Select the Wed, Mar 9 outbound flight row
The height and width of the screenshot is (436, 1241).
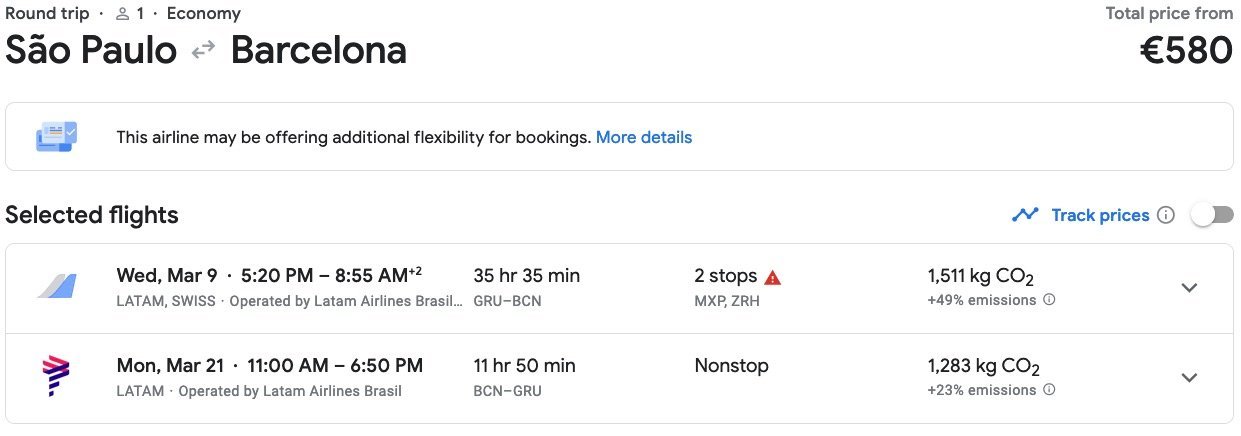(619, 288)
